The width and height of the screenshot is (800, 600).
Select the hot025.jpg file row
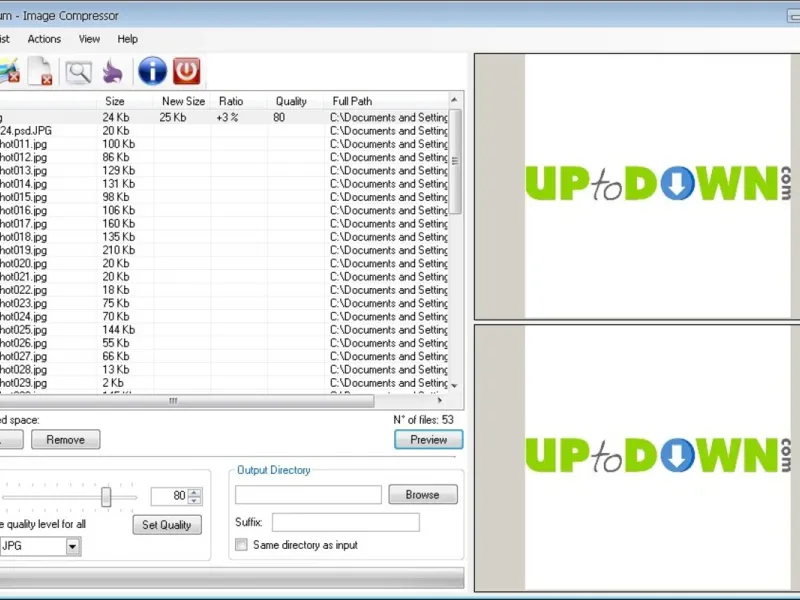(224, 330)
